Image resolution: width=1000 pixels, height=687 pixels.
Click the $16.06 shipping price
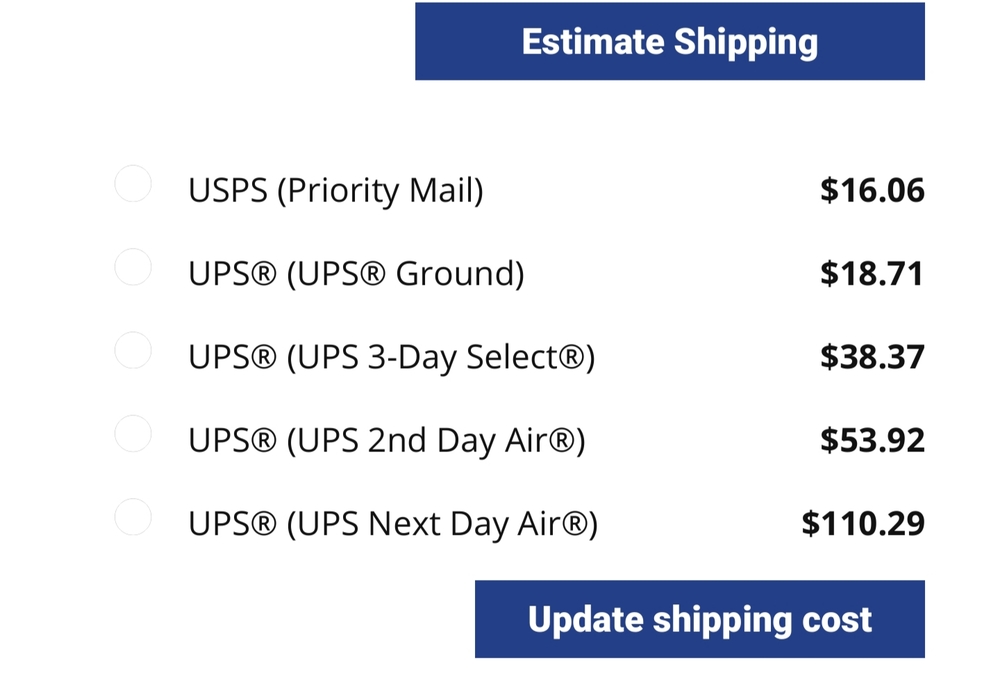click(x=872, y=190)
